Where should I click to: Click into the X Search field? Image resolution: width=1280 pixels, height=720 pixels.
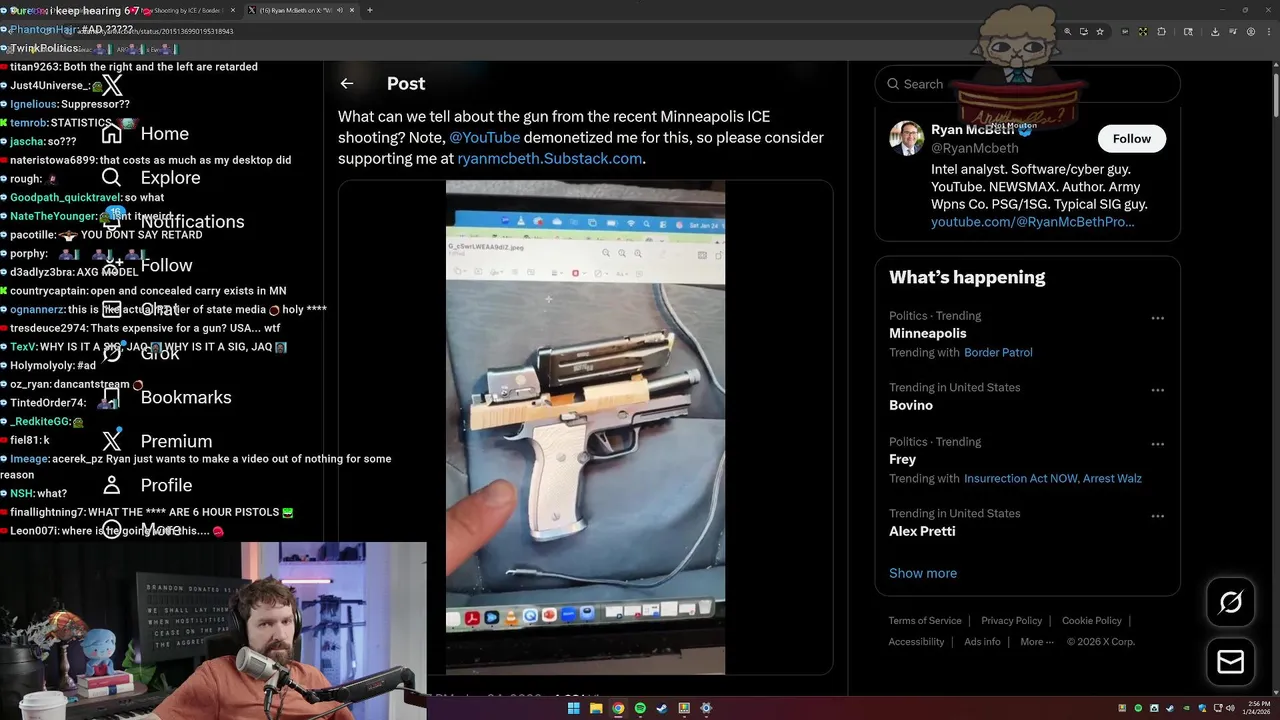1027,84
